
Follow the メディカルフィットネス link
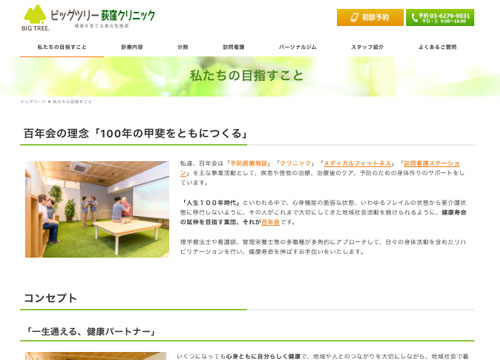coord(357,163)
